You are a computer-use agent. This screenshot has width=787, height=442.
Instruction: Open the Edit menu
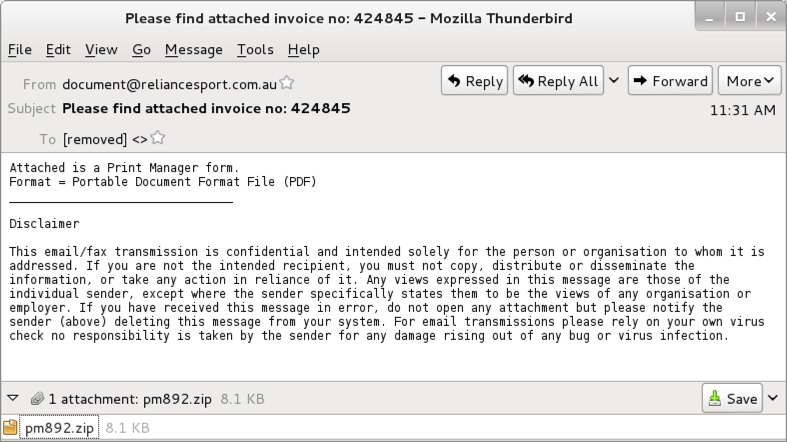click(58, 49)
